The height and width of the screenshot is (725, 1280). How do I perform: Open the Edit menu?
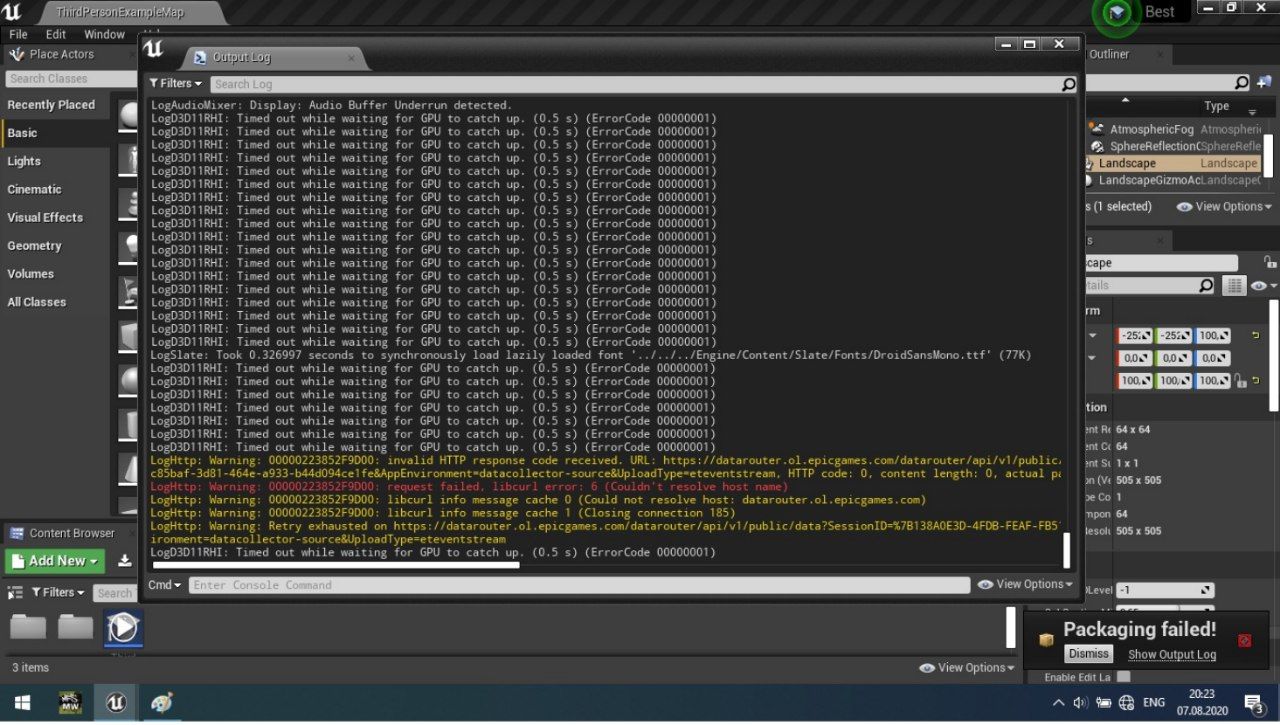pos(56,34)
